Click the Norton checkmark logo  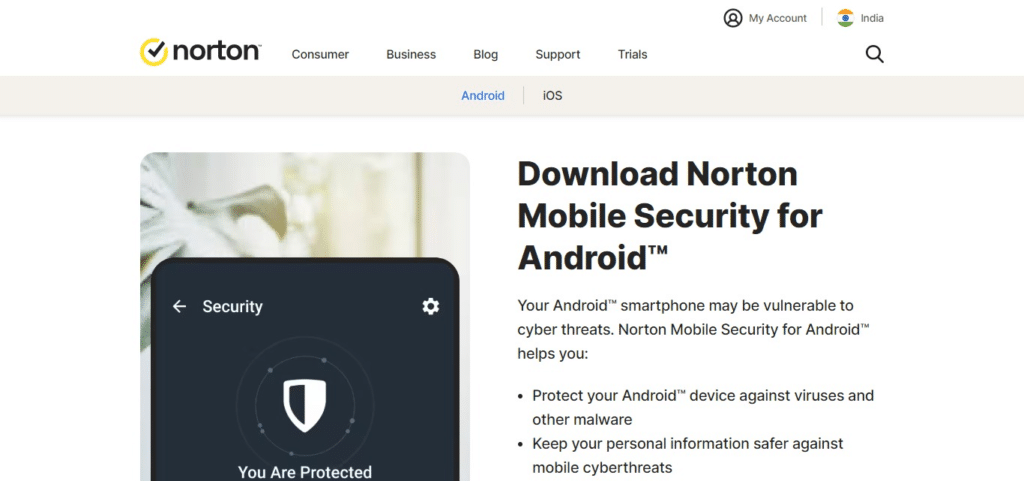(153, 52)
